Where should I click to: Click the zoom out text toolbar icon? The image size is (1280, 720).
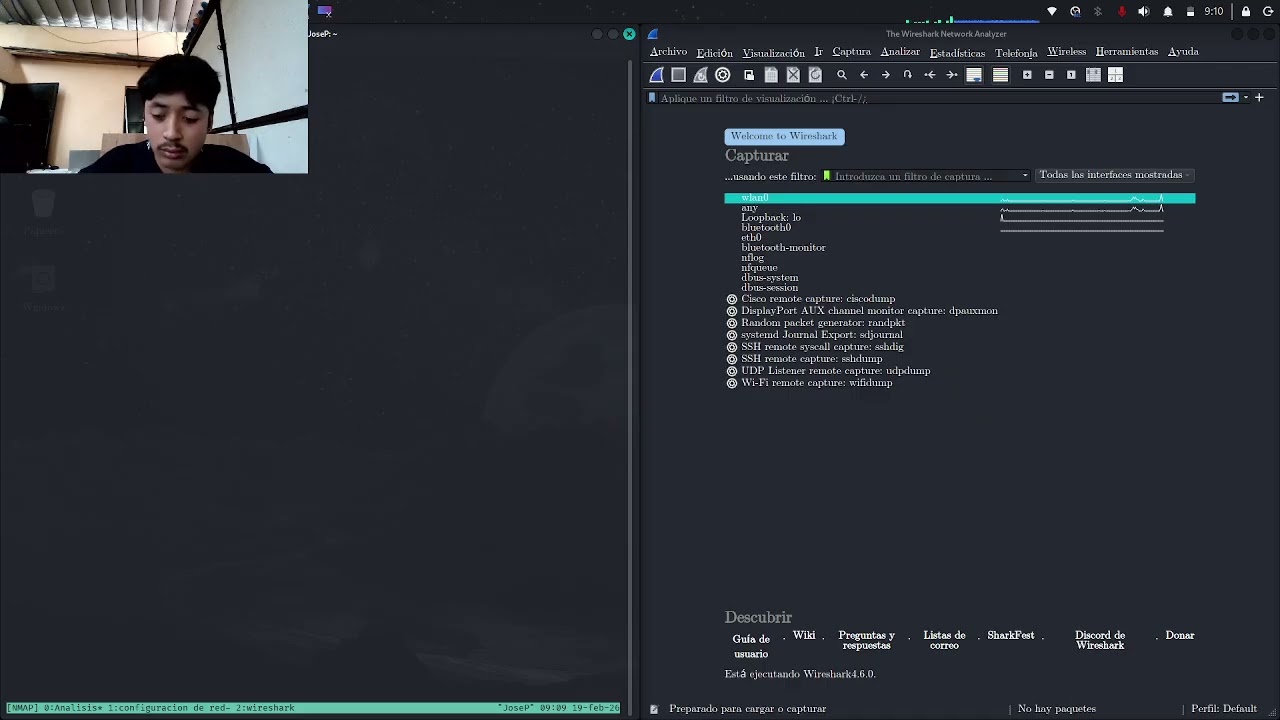click(x=1049, y=75)
